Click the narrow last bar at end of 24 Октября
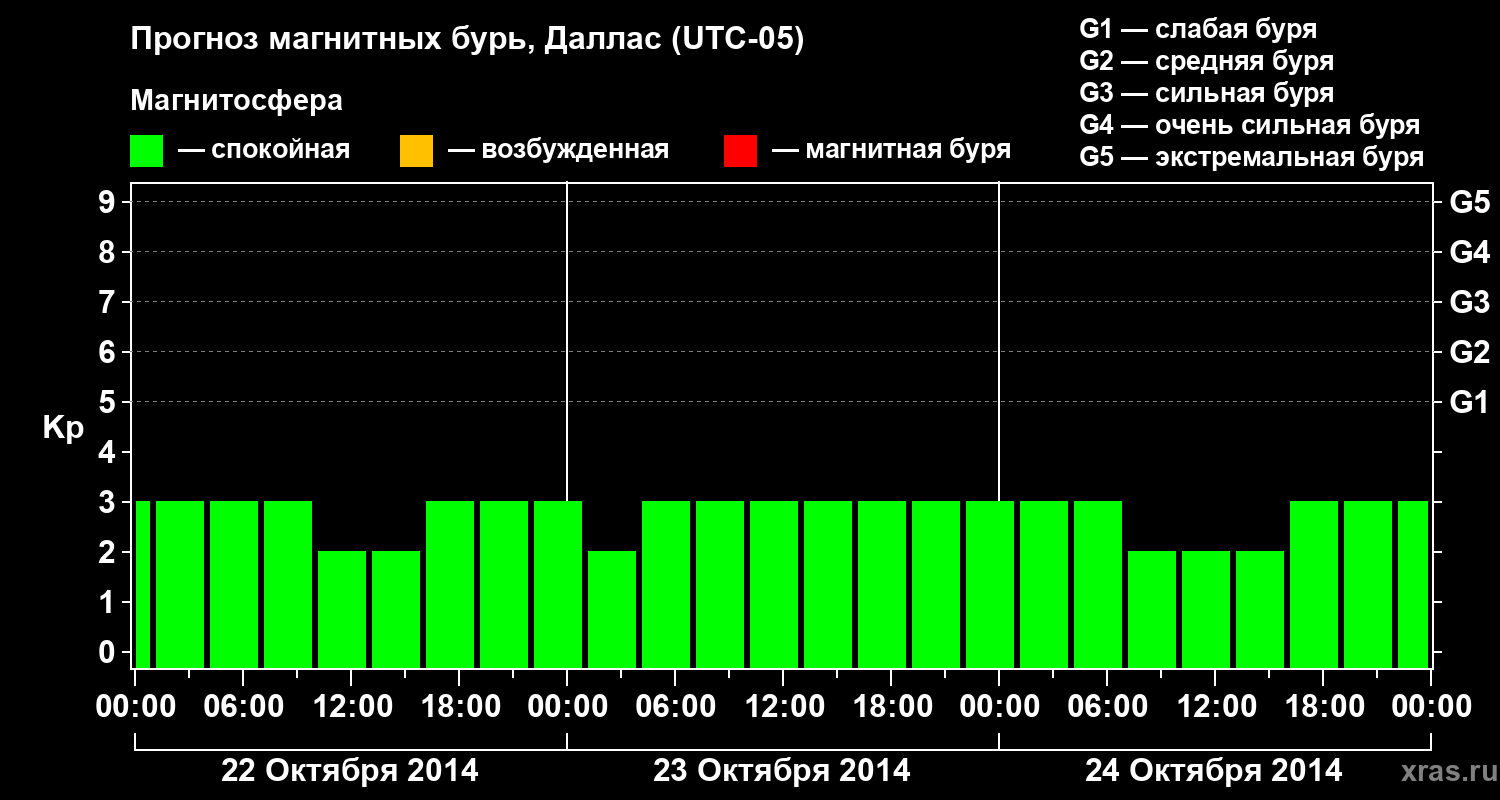The height and width of the screenshot is (800, 1500). pos(1413,584)
